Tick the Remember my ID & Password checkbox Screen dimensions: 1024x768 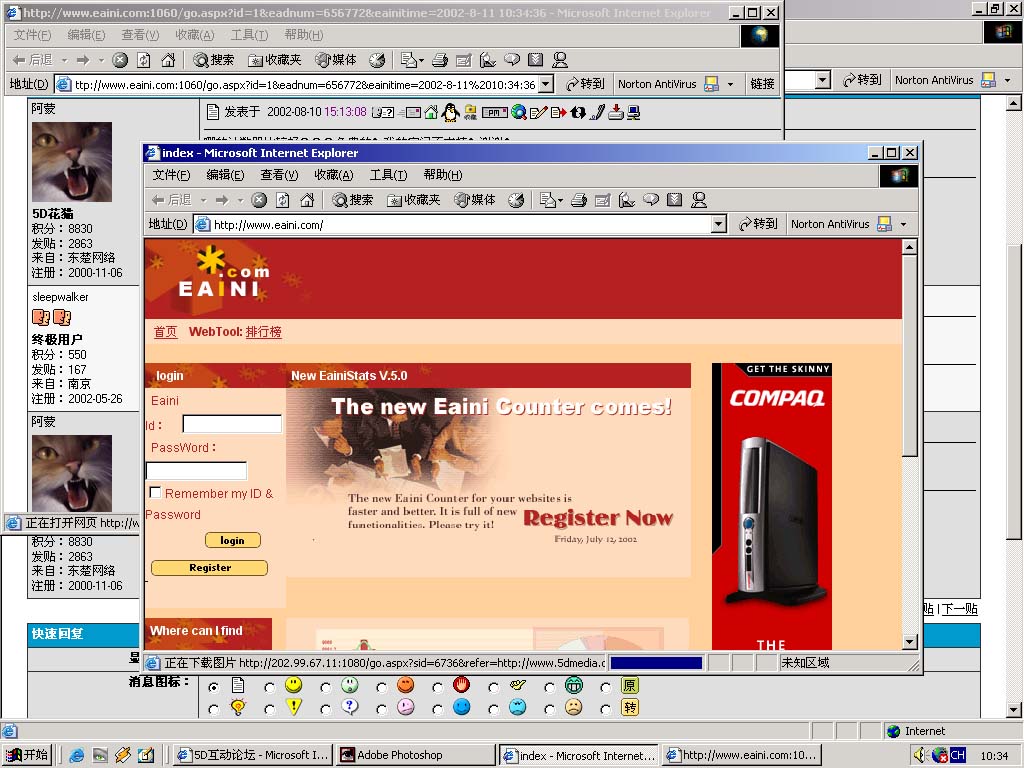coord(155,492)
